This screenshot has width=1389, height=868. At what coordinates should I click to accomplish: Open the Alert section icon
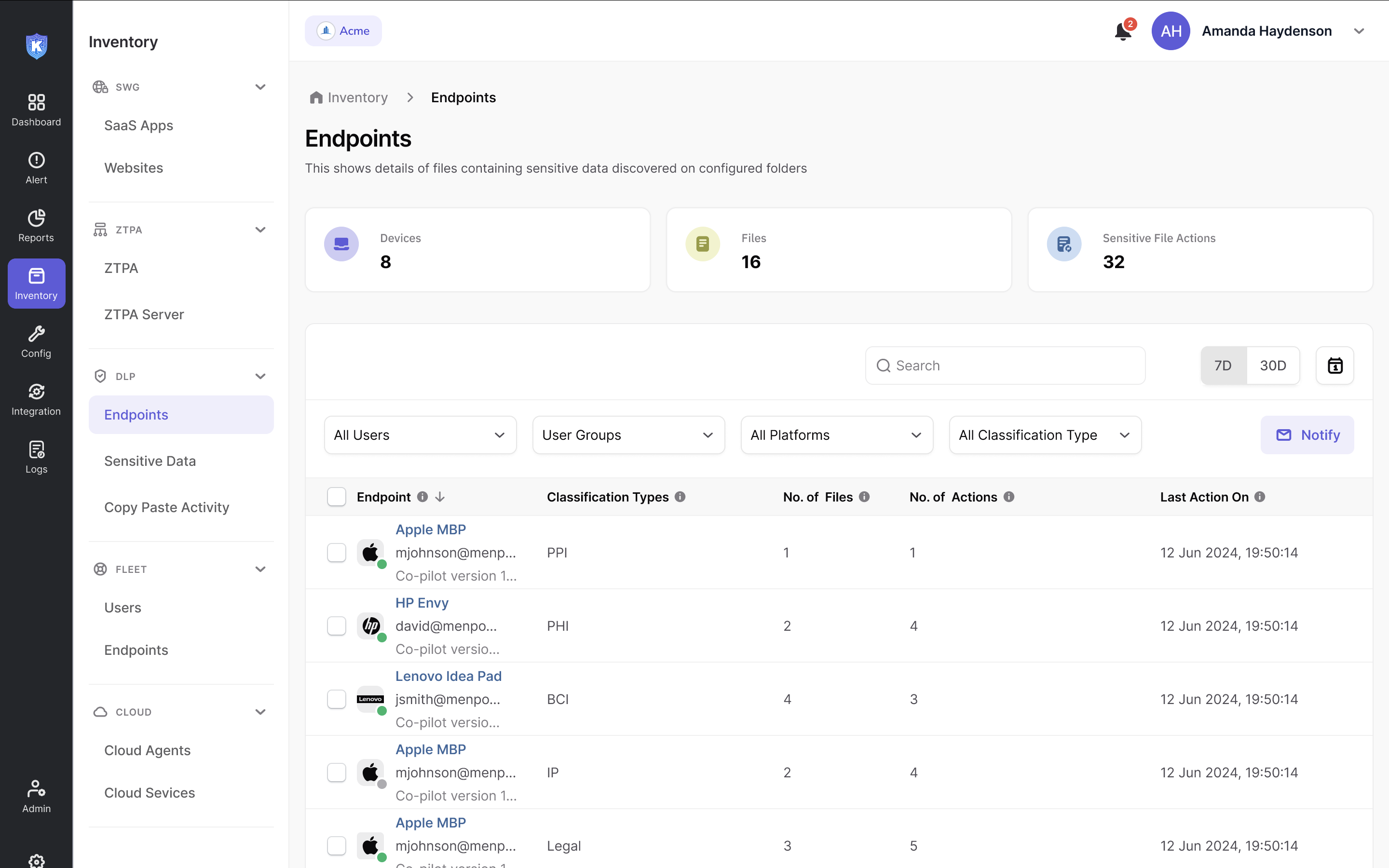pyautogui.click(x=36, y=168)
